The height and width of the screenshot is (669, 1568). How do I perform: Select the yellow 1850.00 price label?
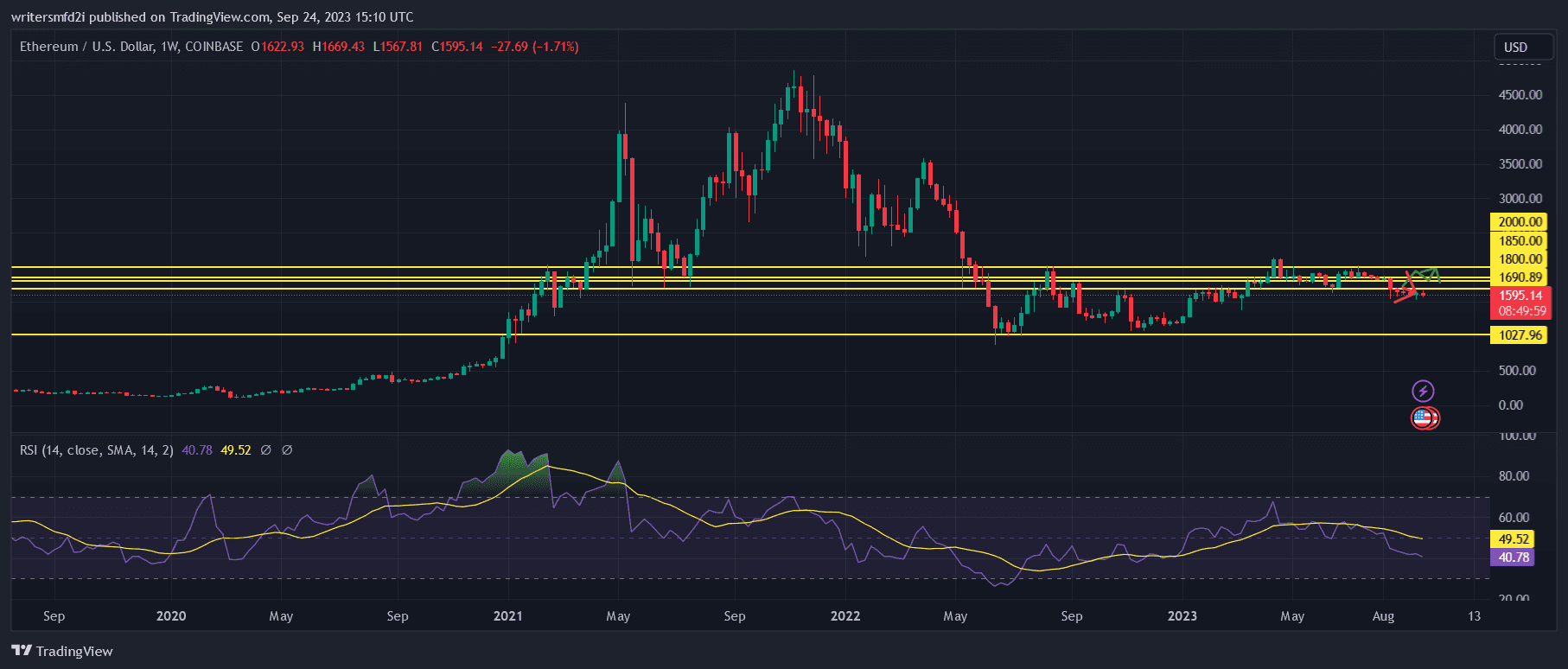click(x=1520, y=241)
